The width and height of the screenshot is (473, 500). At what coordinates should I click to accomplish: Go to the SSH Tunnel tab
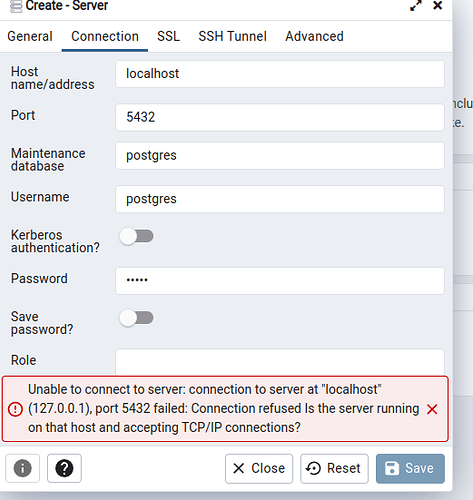[x=232, y=36]
